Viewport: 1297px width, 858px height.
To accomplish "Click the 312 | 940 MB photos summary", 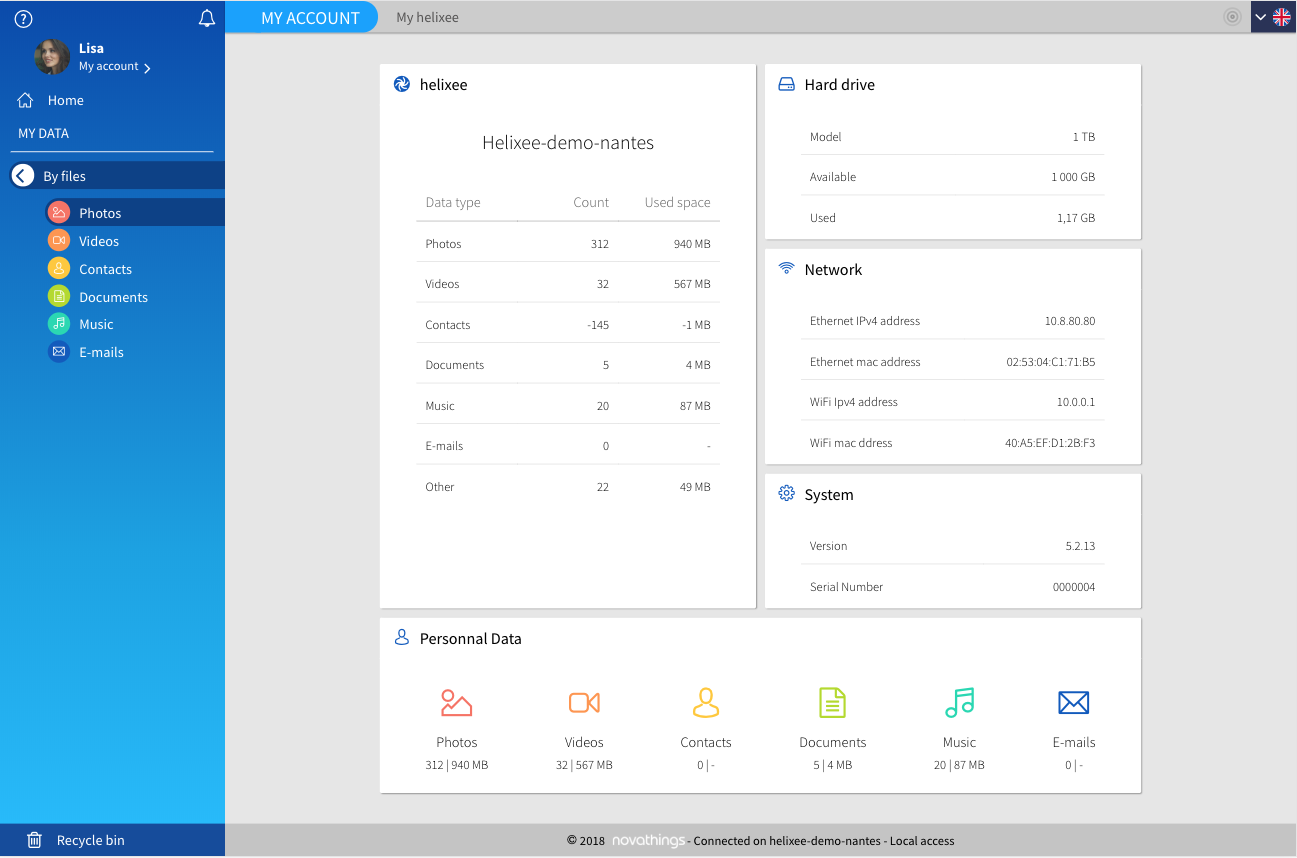I will tap(457, 765).
